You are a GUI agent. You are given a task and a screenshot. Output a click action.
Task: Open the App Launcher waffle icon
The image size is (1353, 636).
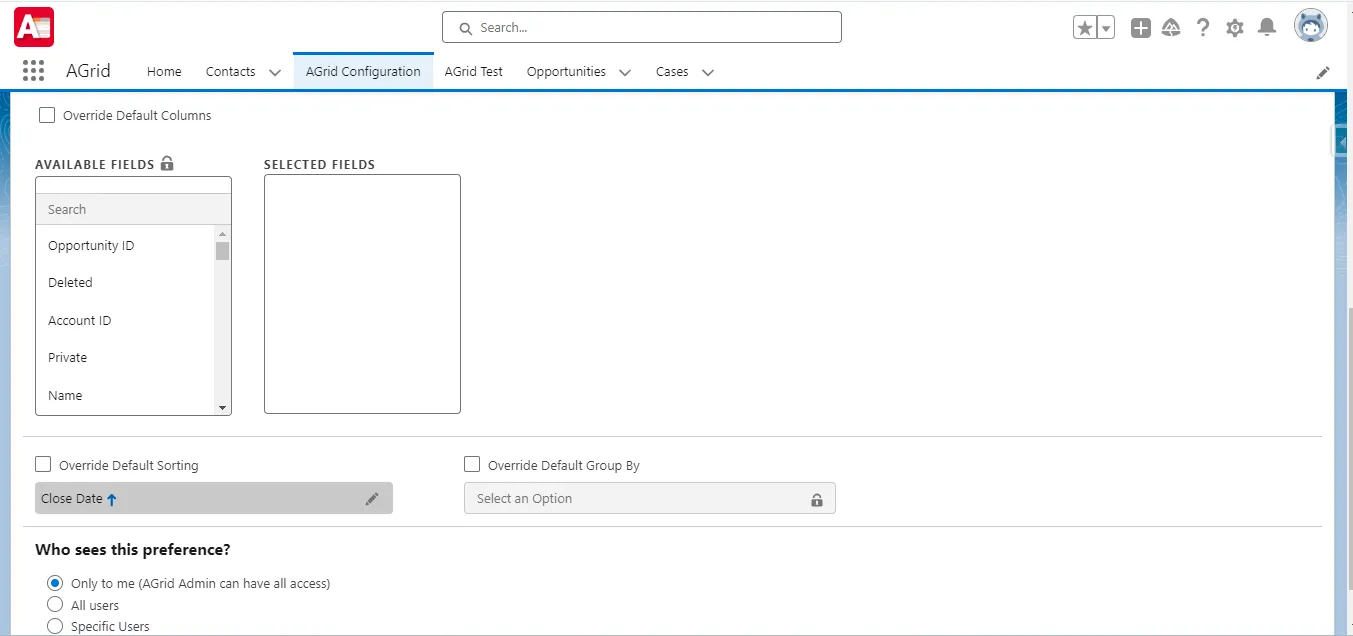[x=33, y=70]
